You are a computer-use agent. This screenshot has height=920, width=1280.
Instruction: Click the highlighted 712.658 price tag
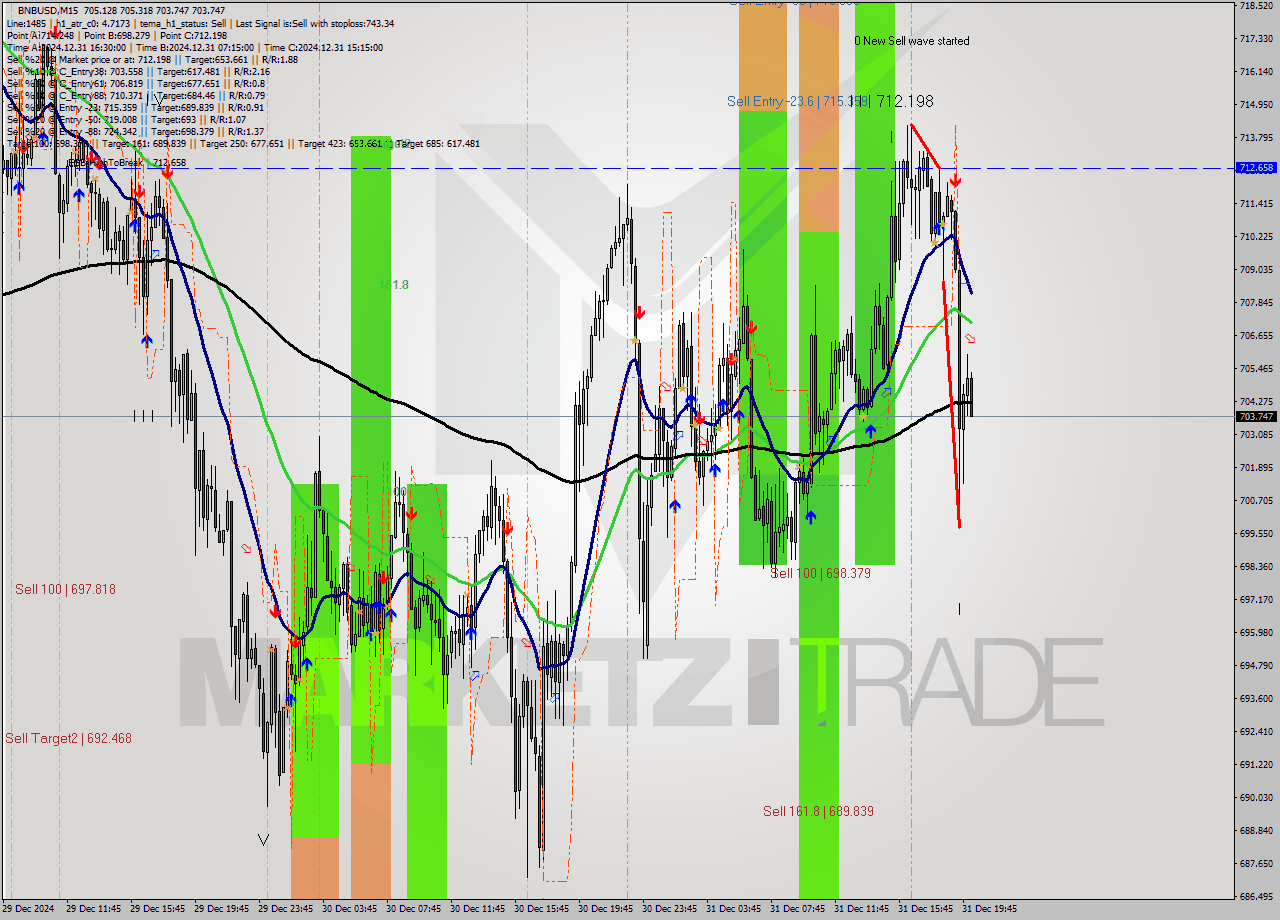(x=1256, y=168)
